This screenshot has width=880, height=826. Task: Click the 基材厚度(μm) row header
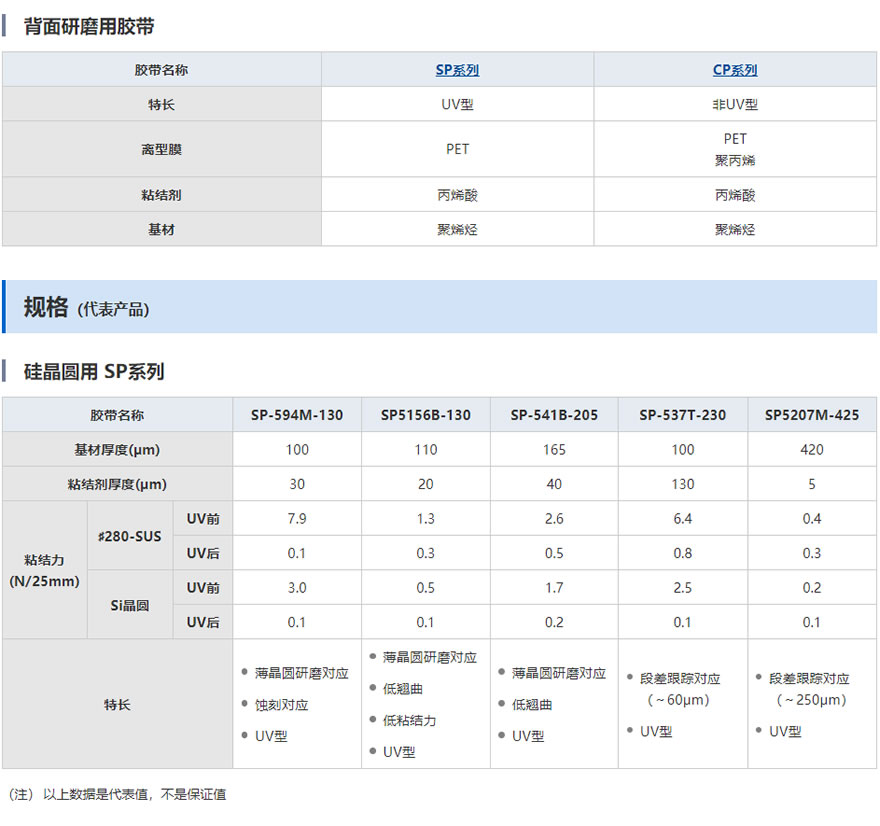coord(117,449)
